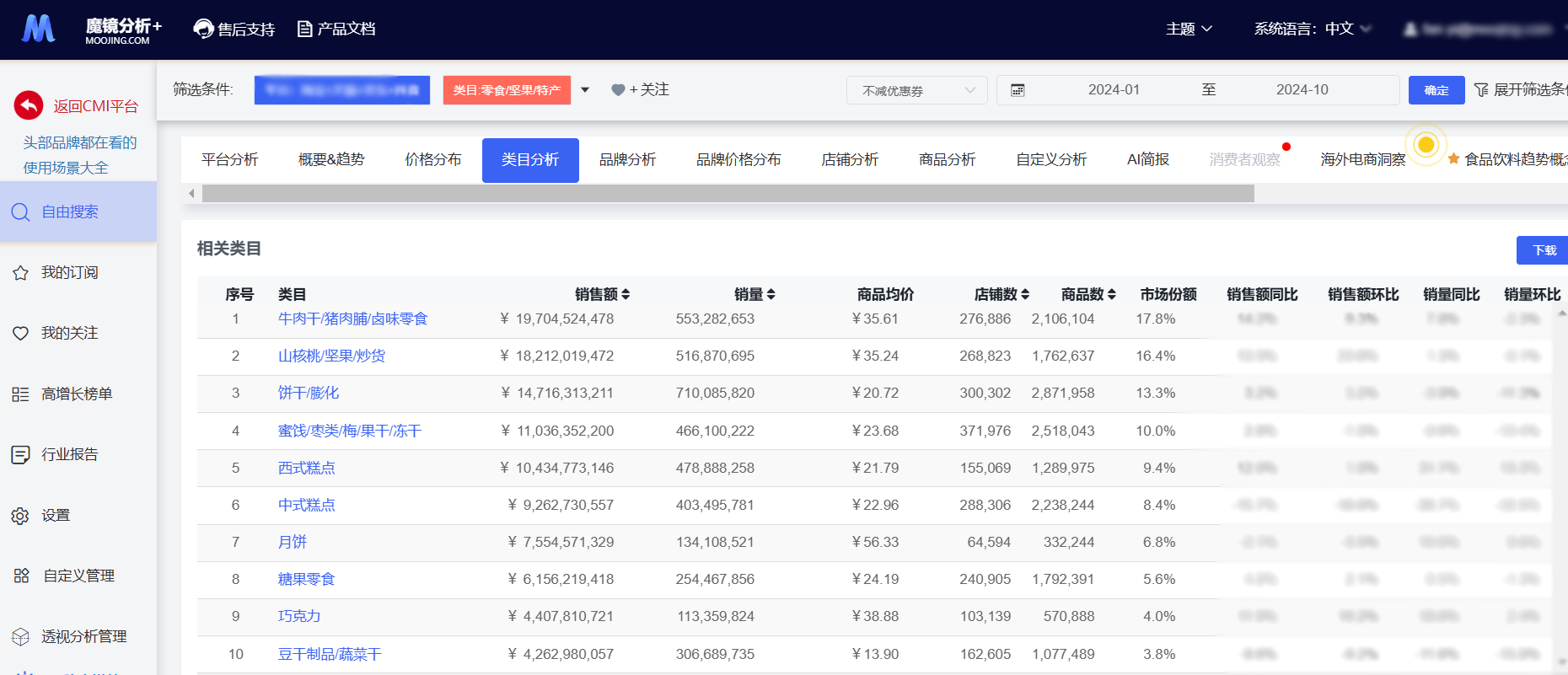Click the heart icon next to +关注
1568x675 pixels.
click(618, 90)
